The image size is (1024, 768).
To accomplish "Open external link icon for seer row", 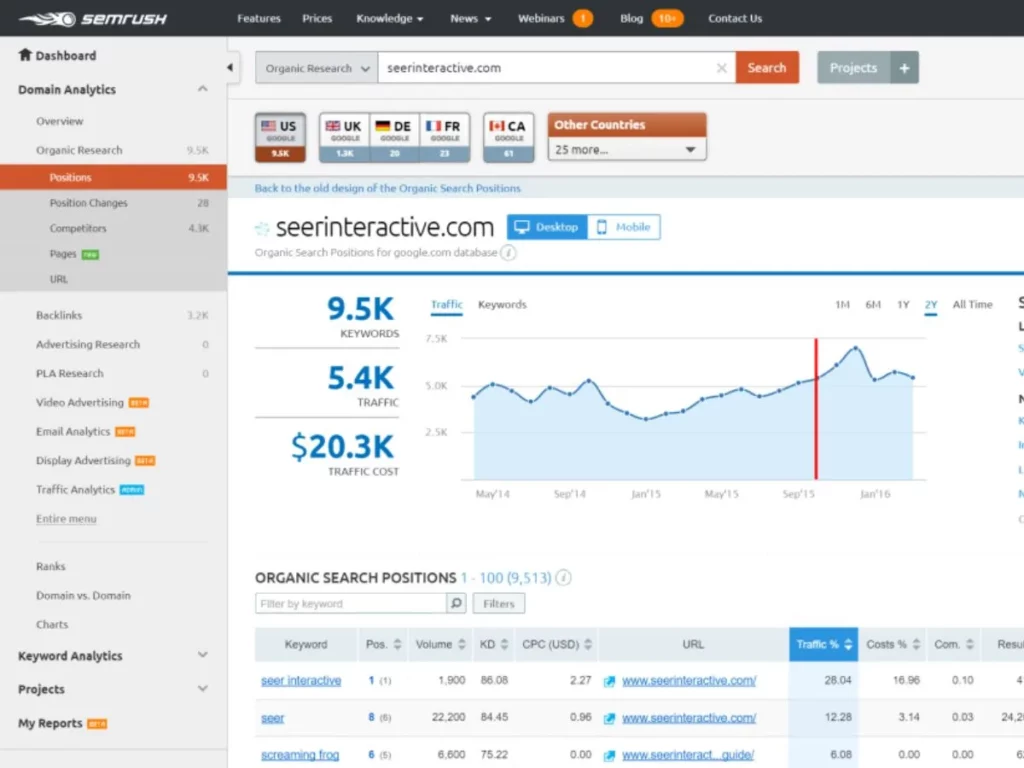I will [609, 718].
